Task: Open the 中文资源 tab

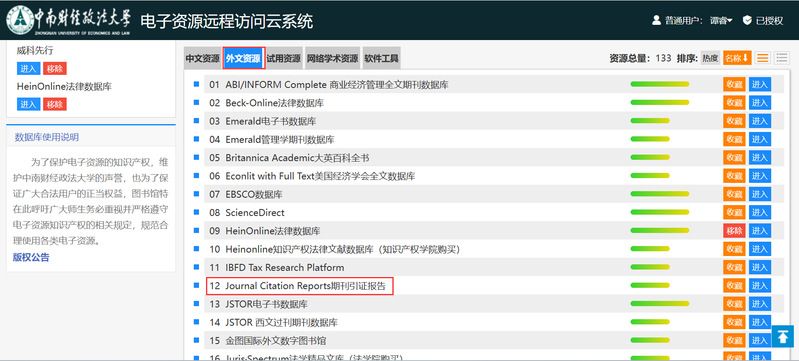Action: [x=202, y=58]
